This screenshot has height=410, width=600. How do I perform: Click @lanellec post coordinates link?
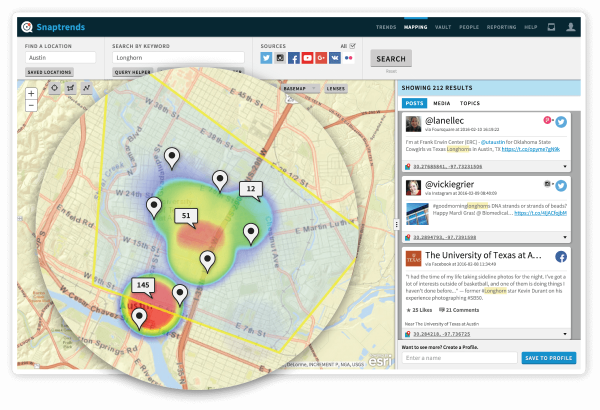[x=448, y=167]
